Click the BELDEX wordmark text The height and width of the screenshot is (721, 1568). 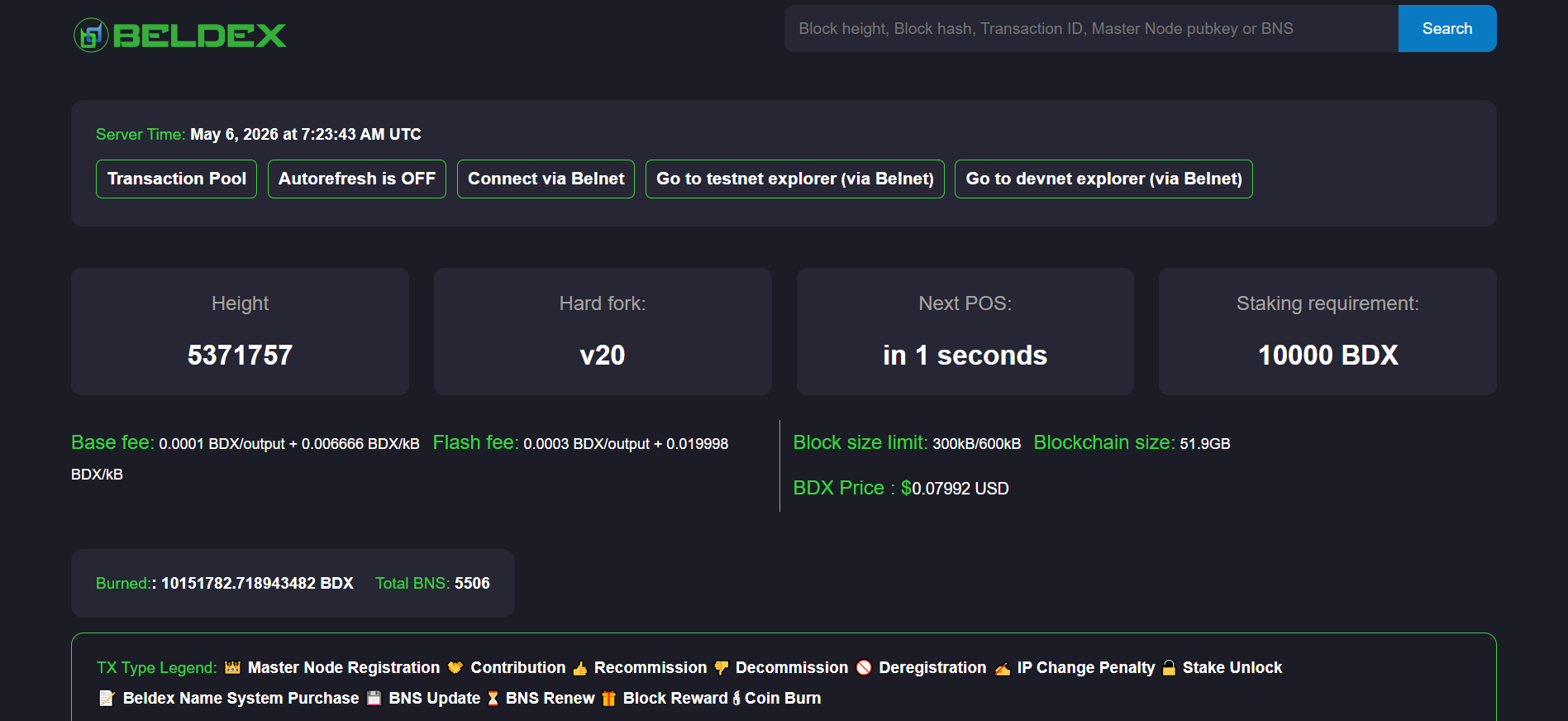(199, 36)
